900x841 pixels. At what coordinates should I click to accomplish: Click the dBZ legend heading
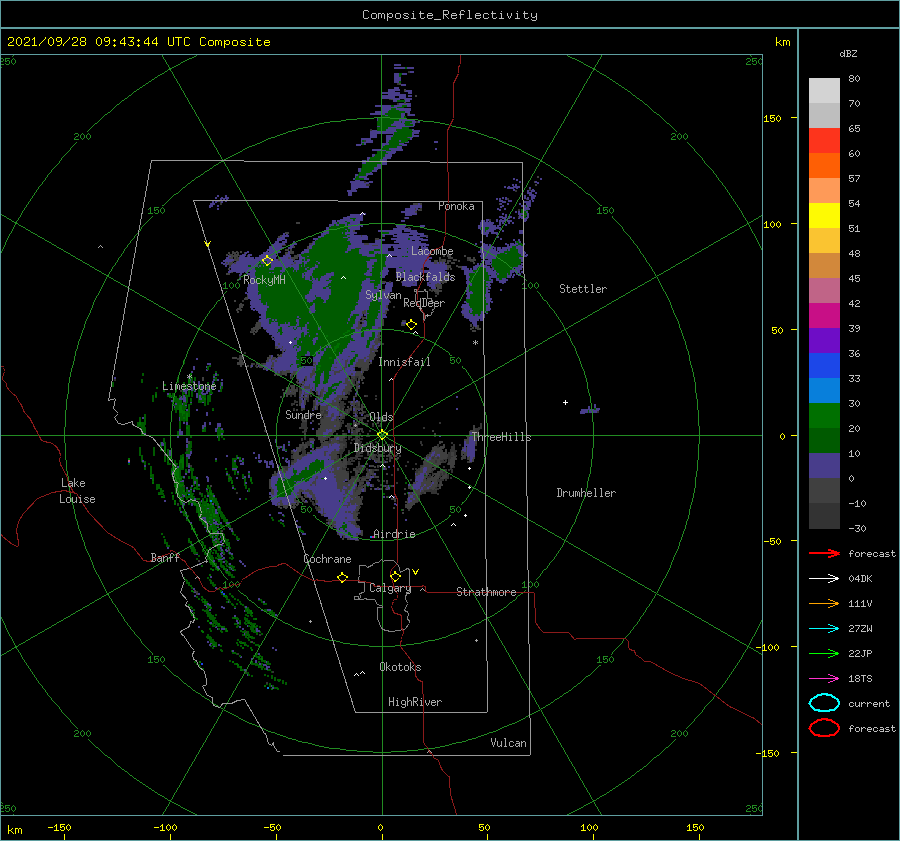point(848,53)
